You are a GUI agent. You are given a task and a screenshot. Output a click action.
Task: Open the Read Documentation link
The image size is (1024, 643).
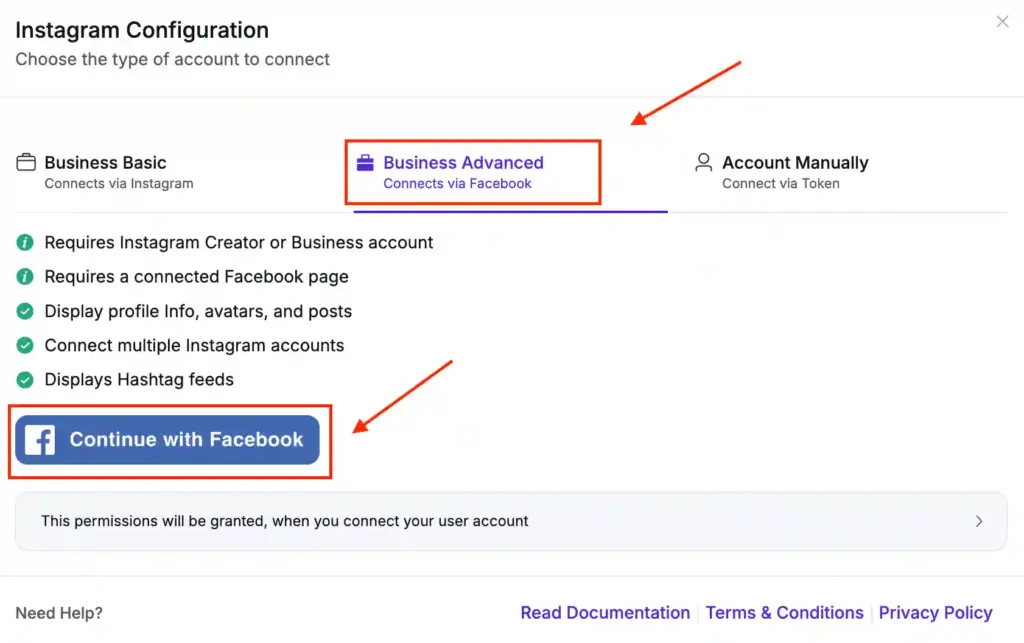pyautogui.click(x=605, y=612)
